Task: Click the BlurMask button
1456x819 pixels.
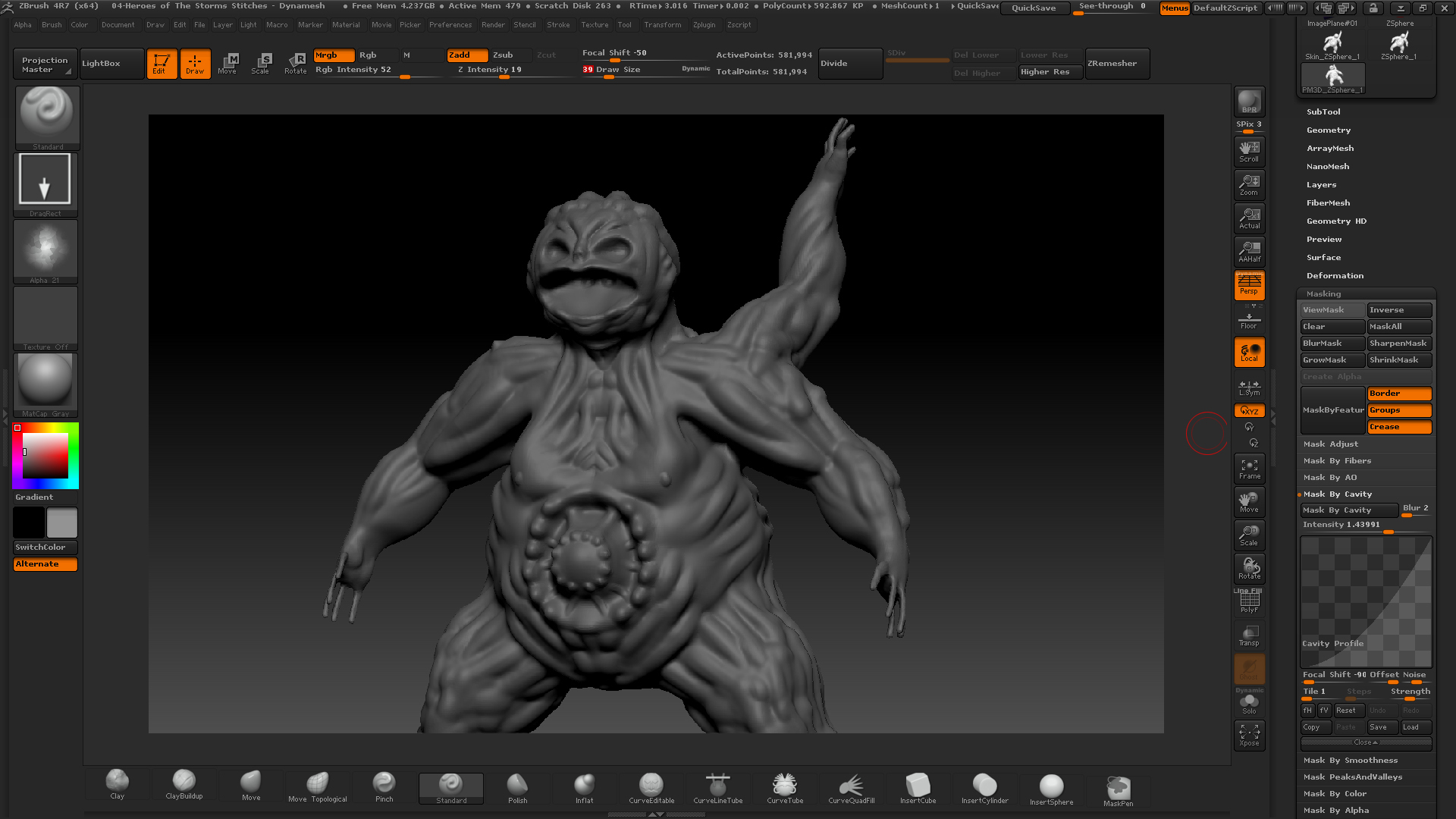Action: point(1332,344)
